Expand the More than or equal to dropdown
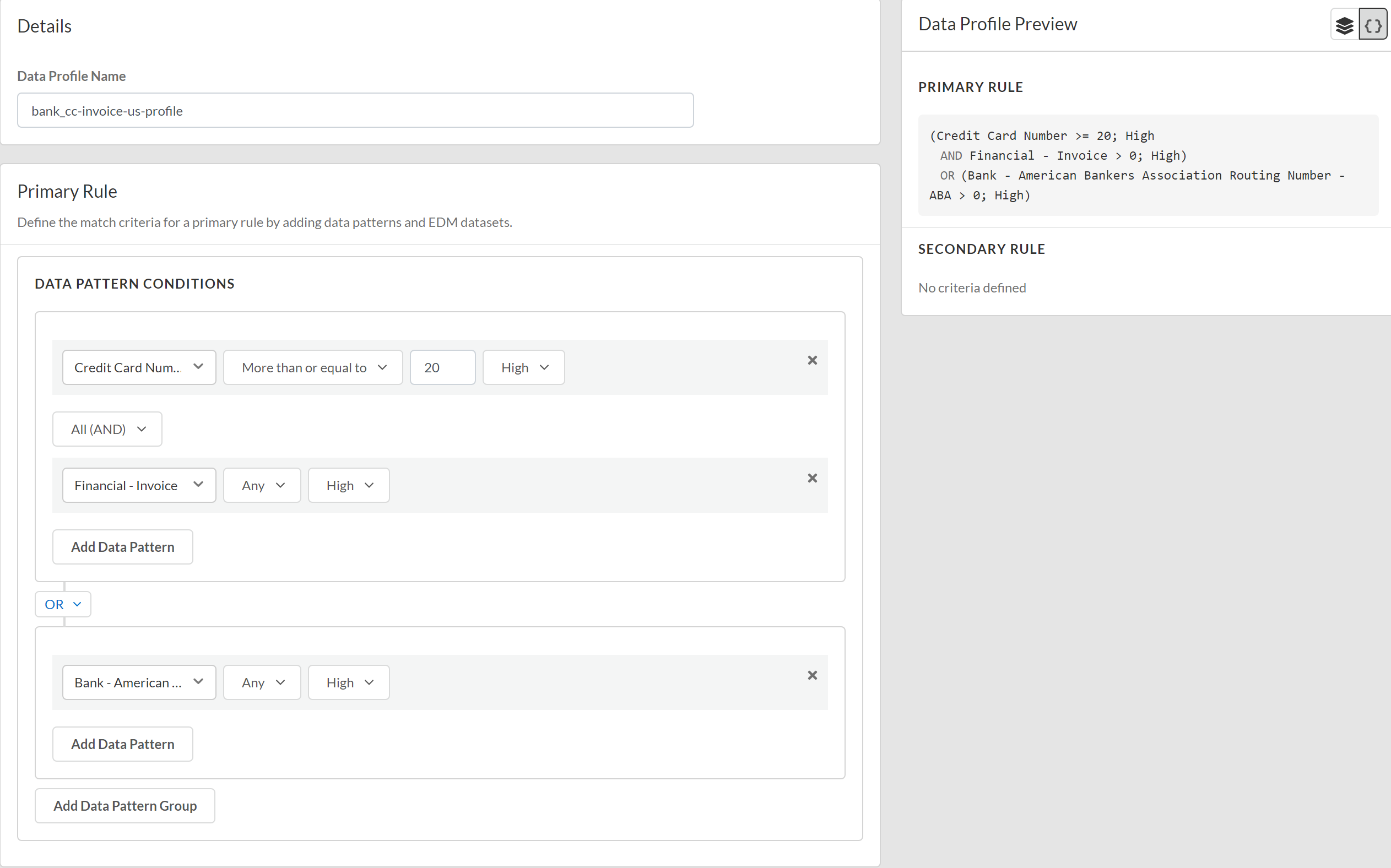The height and width of the screenshot is (868, 1391). coord(313,367)
